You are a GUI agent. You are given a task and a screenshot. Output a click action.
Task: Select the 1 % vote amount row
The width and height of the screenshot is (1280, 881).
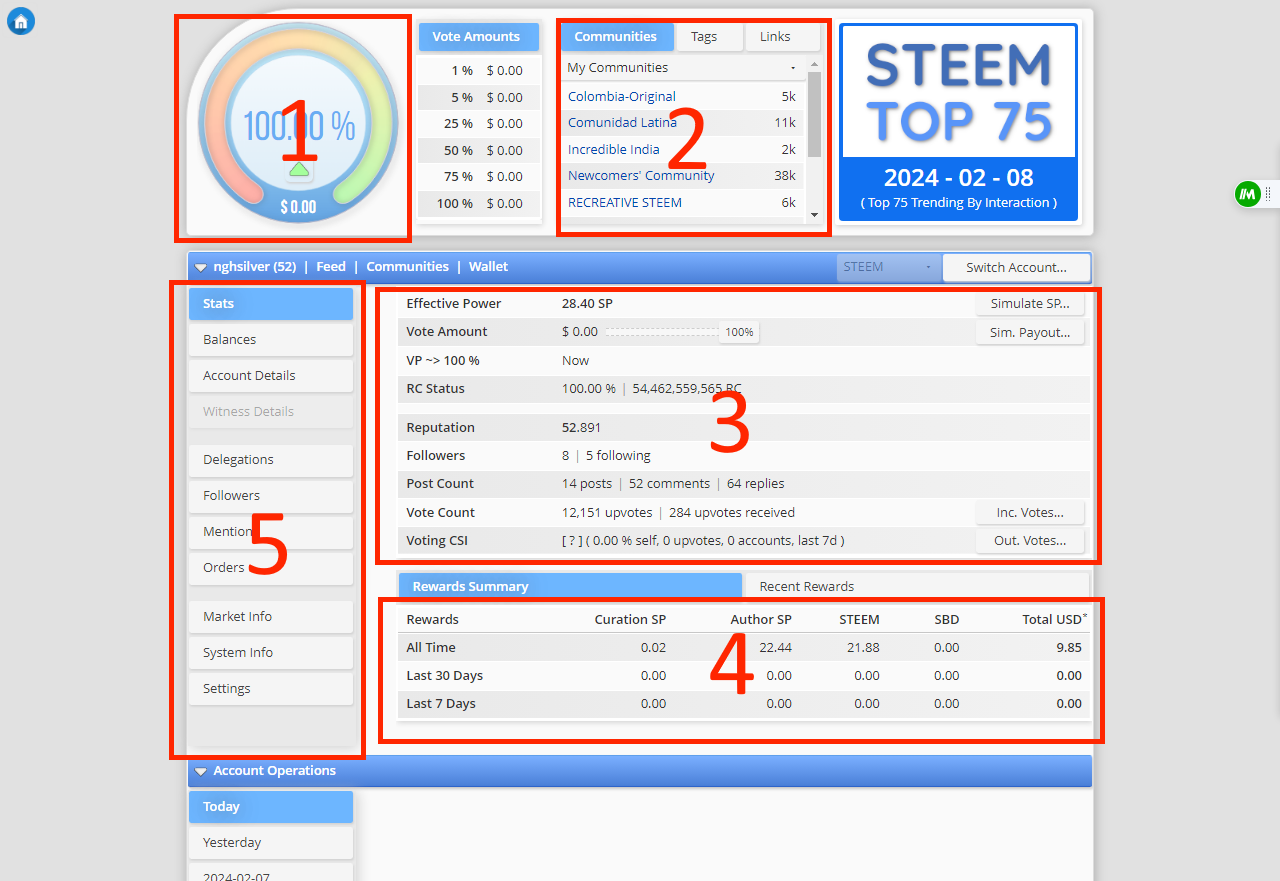point(480,71)
